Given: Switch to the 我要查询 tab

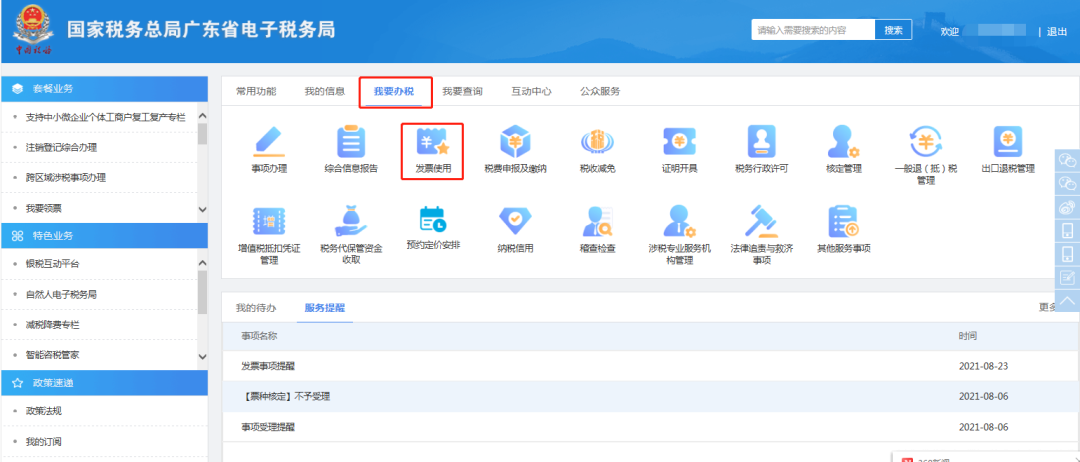Looking at the screenshot, I should click(462, 91).
